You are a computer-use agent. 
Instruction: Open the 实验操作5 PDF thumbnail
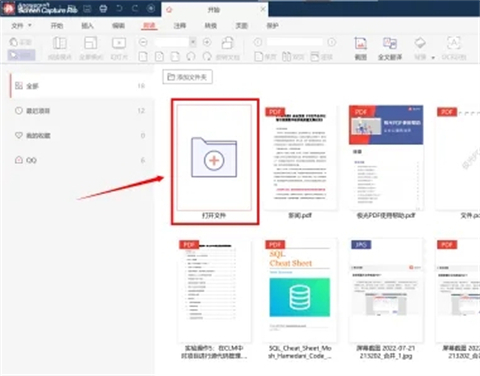pyautogui.click(x=214, y=291)
